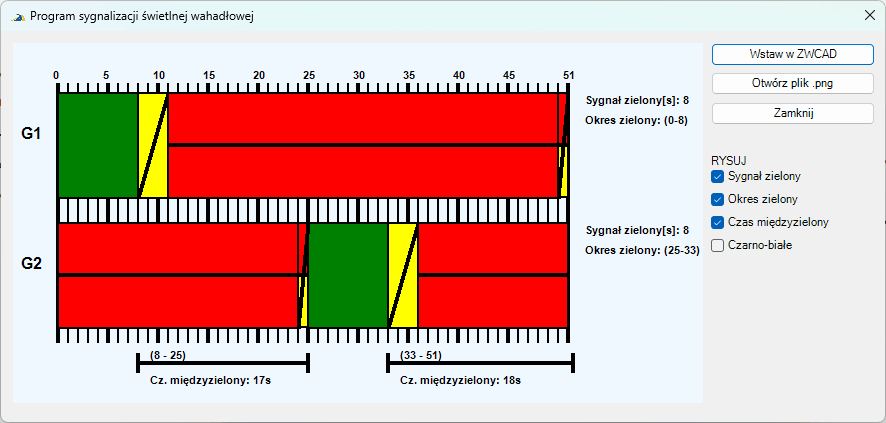Click the top scale mark 40

(459, 75)
